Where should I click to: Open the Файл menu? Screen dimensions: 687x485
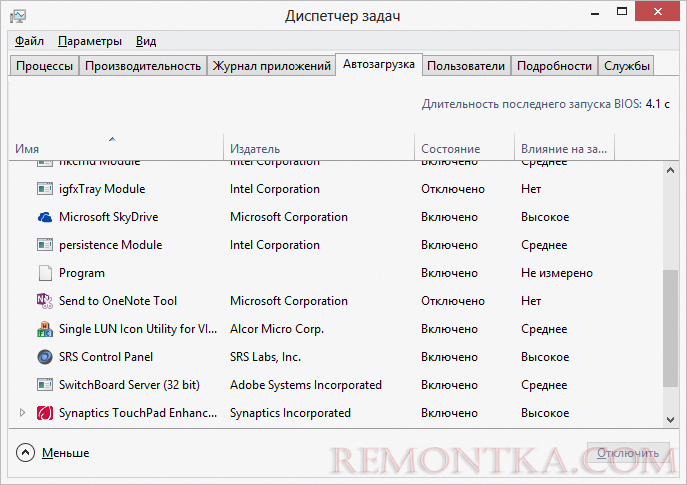[x=29, y=41]
